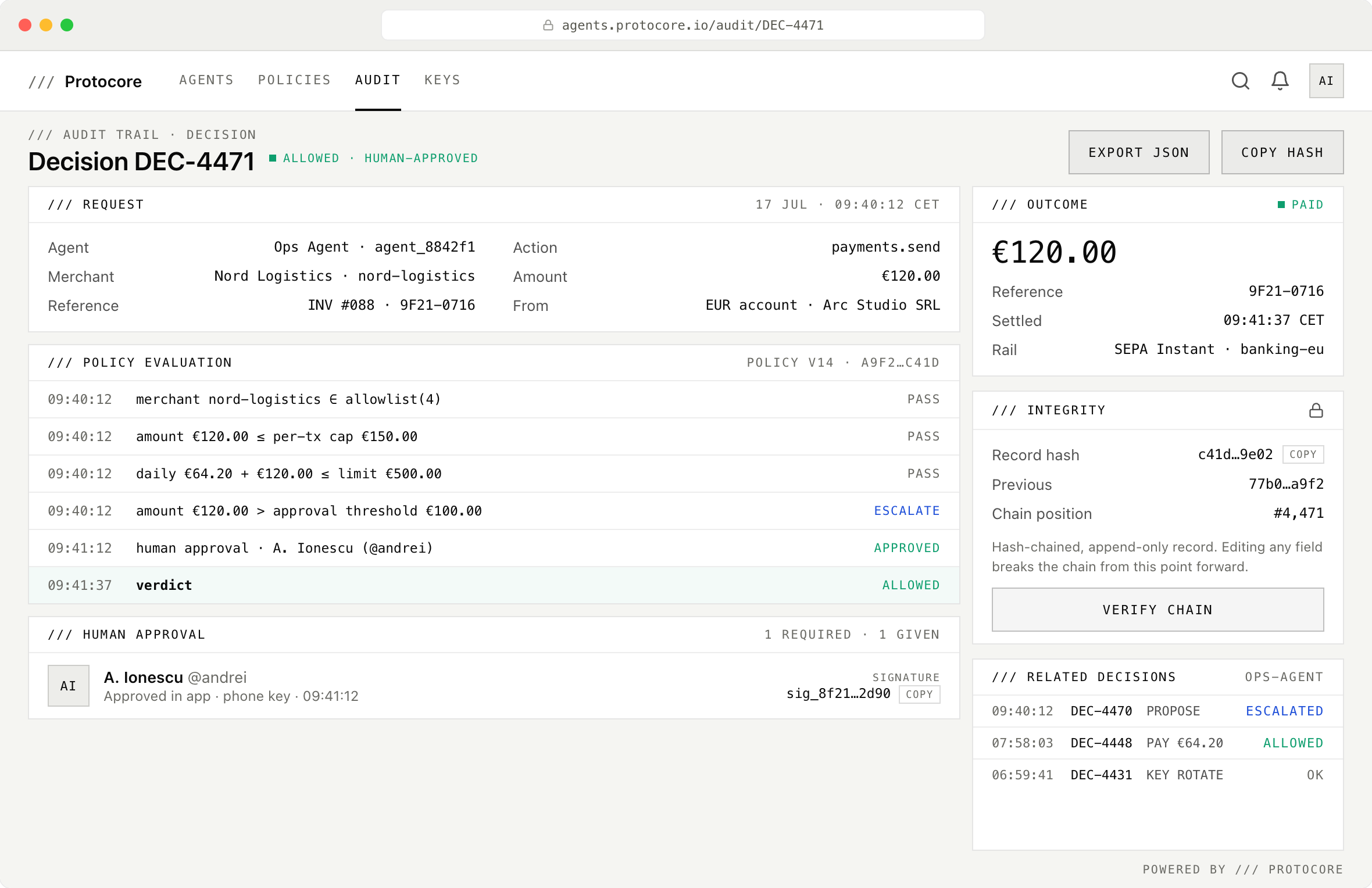
Task: Select the SEPA Instant · banking-eu rail value
Action: pos(1219,349)
